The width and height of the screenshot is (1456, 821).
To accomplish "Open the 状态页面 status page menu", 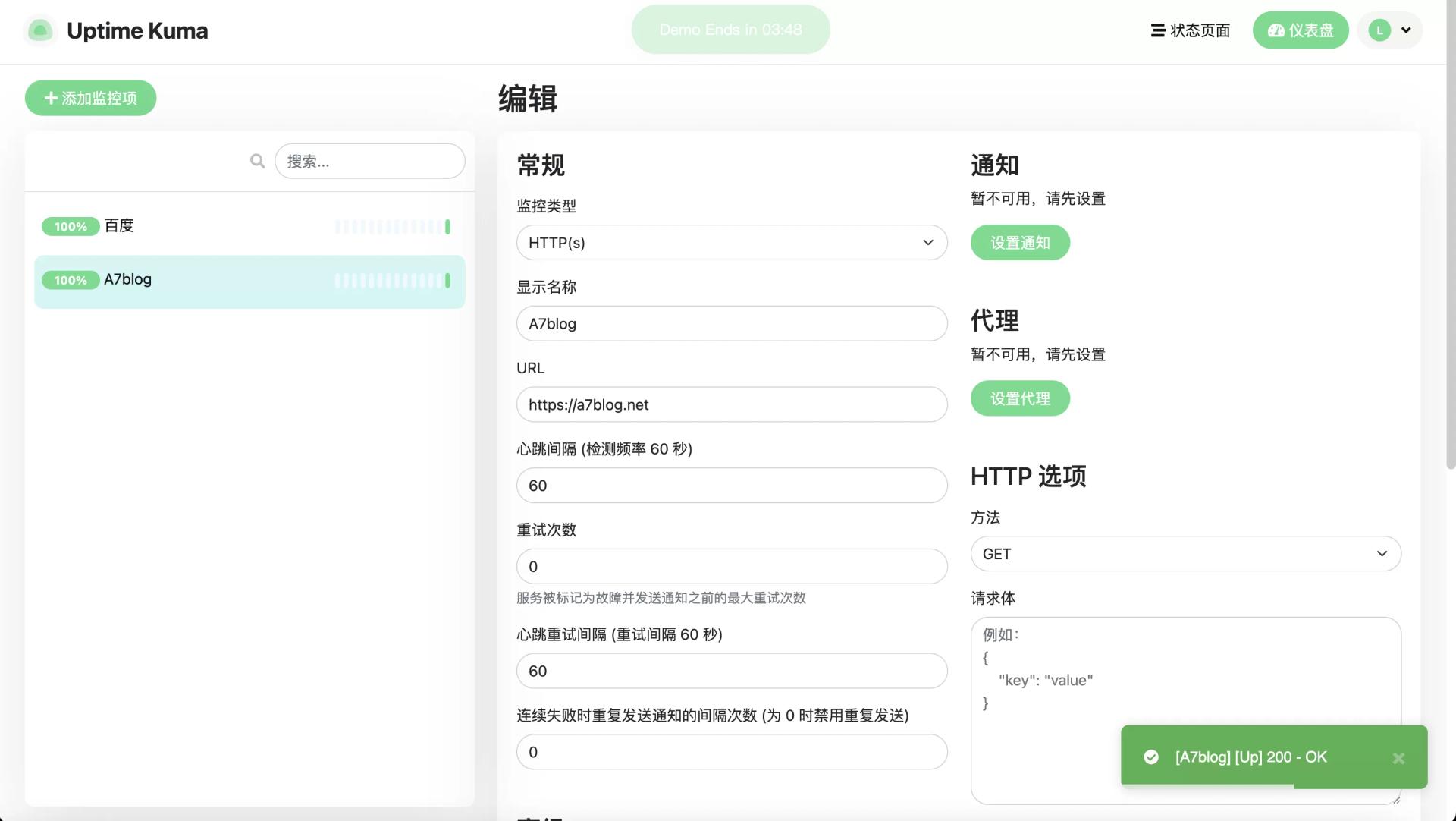I will click(x=1191, y=30).
